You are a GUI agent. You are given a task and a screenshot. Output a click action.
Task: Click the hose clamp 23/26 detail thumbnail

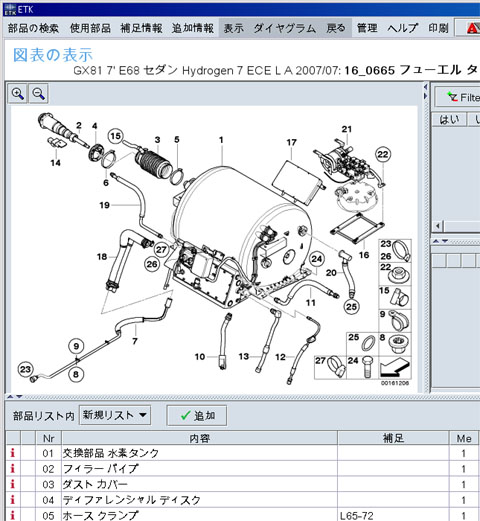coord(395,251)
